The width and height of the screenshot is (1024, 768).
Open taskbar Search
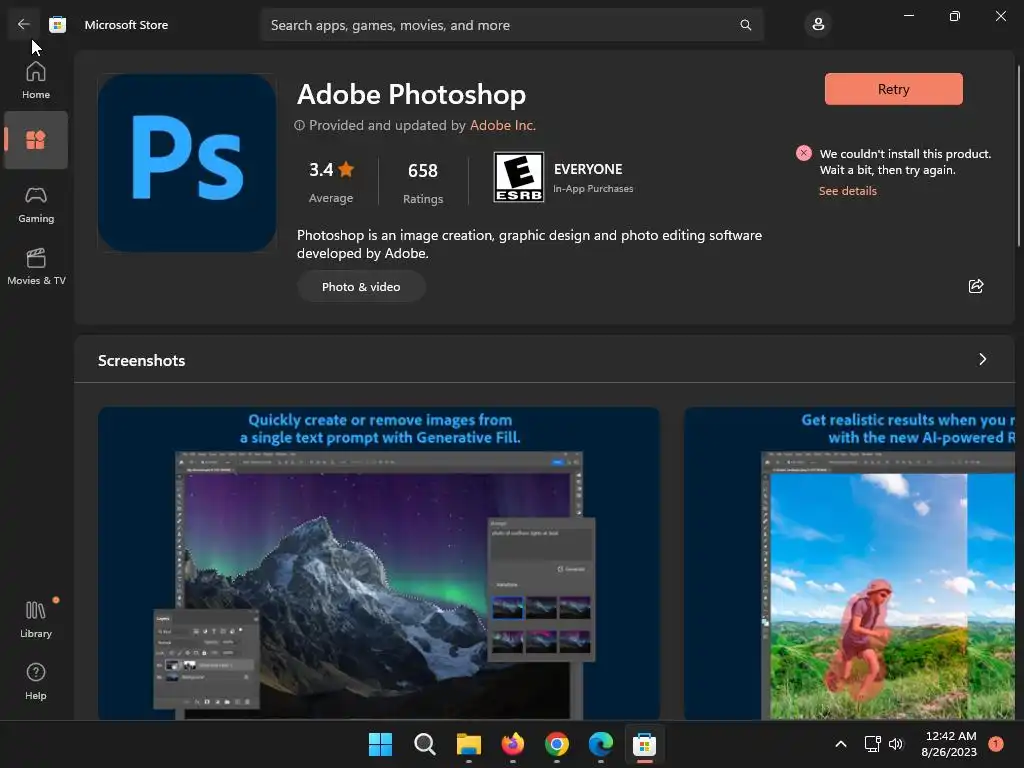(424, 744)
